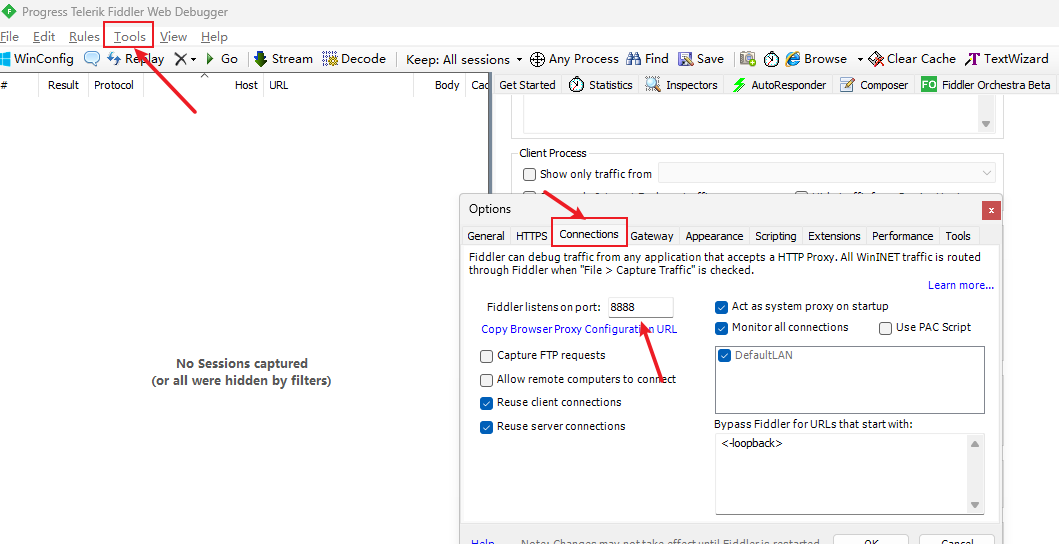Click the Fiddler listens on port field

coord(641,307)
